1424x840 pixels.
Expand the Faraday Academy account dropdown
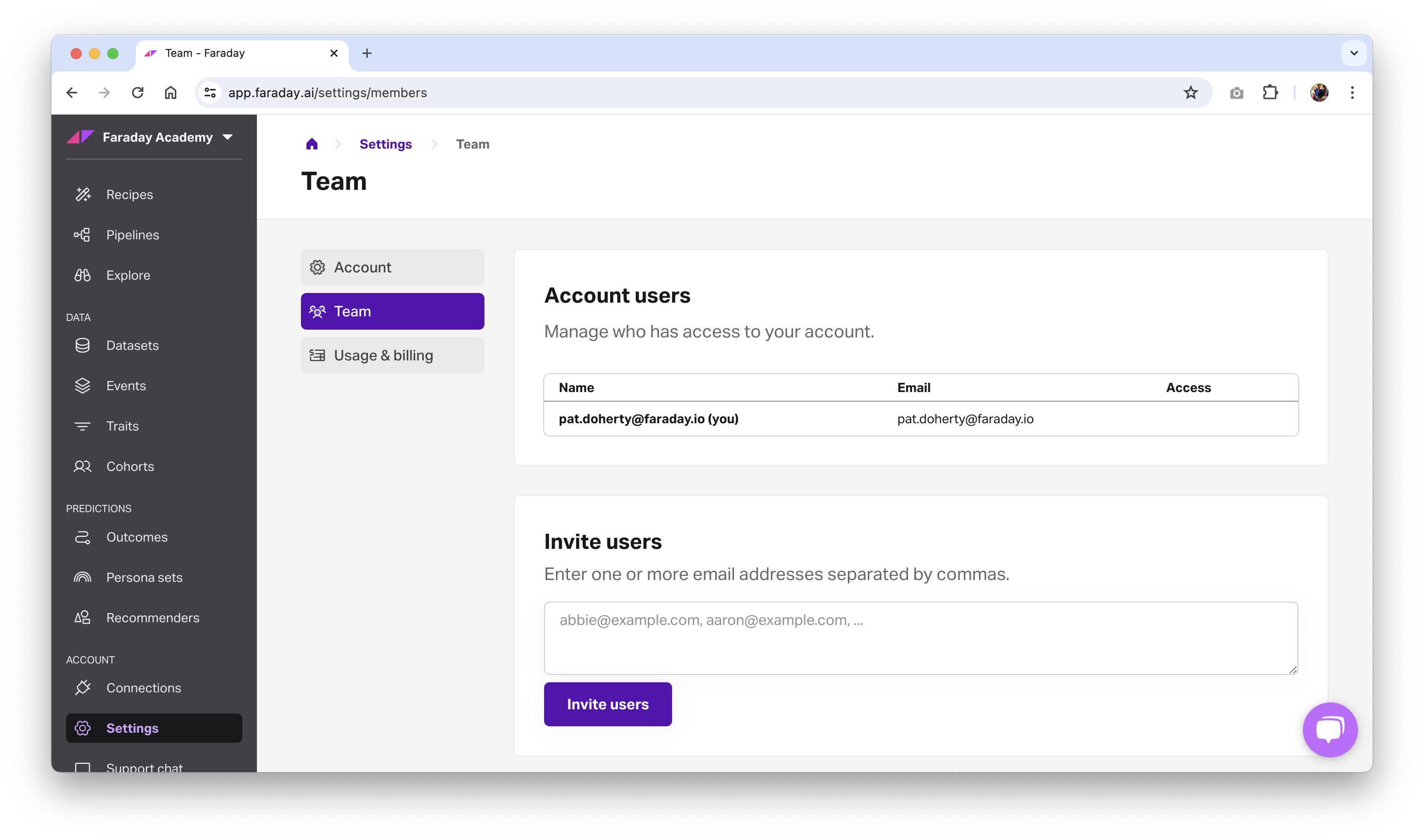pos(228,137)
